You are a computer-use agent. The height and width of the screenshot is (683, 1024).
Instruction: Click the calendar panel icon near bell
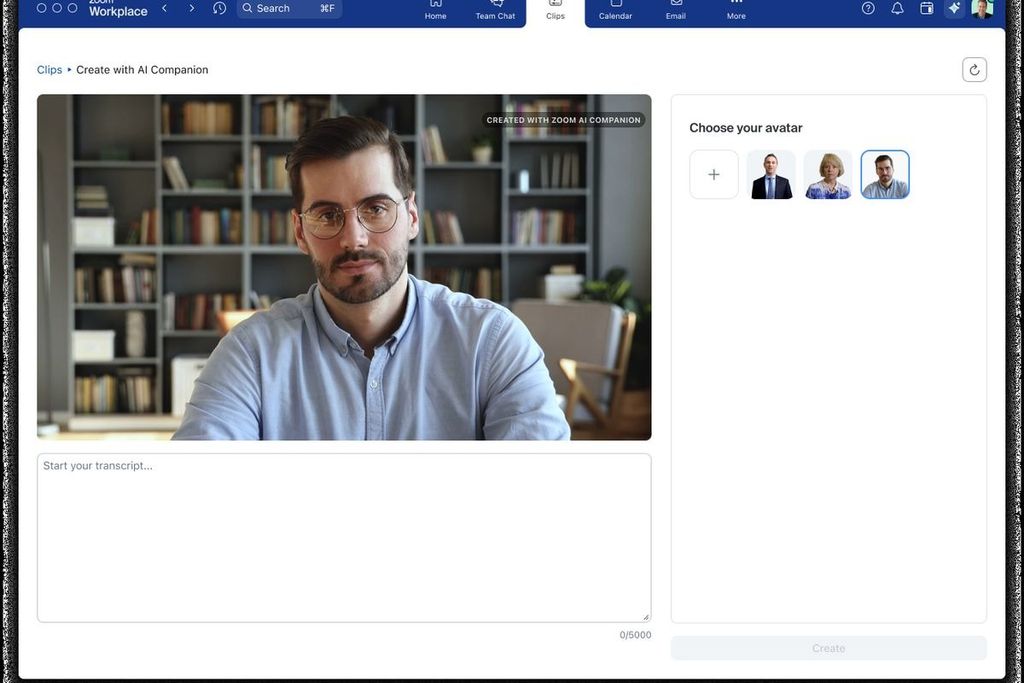(926, 8)
